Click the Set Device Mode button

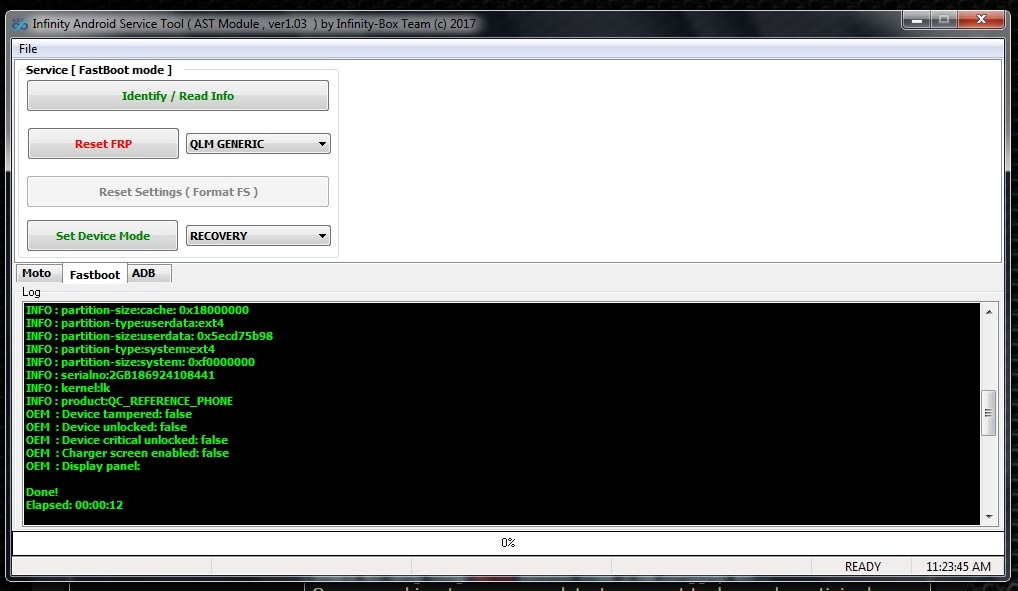[x=103, y=235]
